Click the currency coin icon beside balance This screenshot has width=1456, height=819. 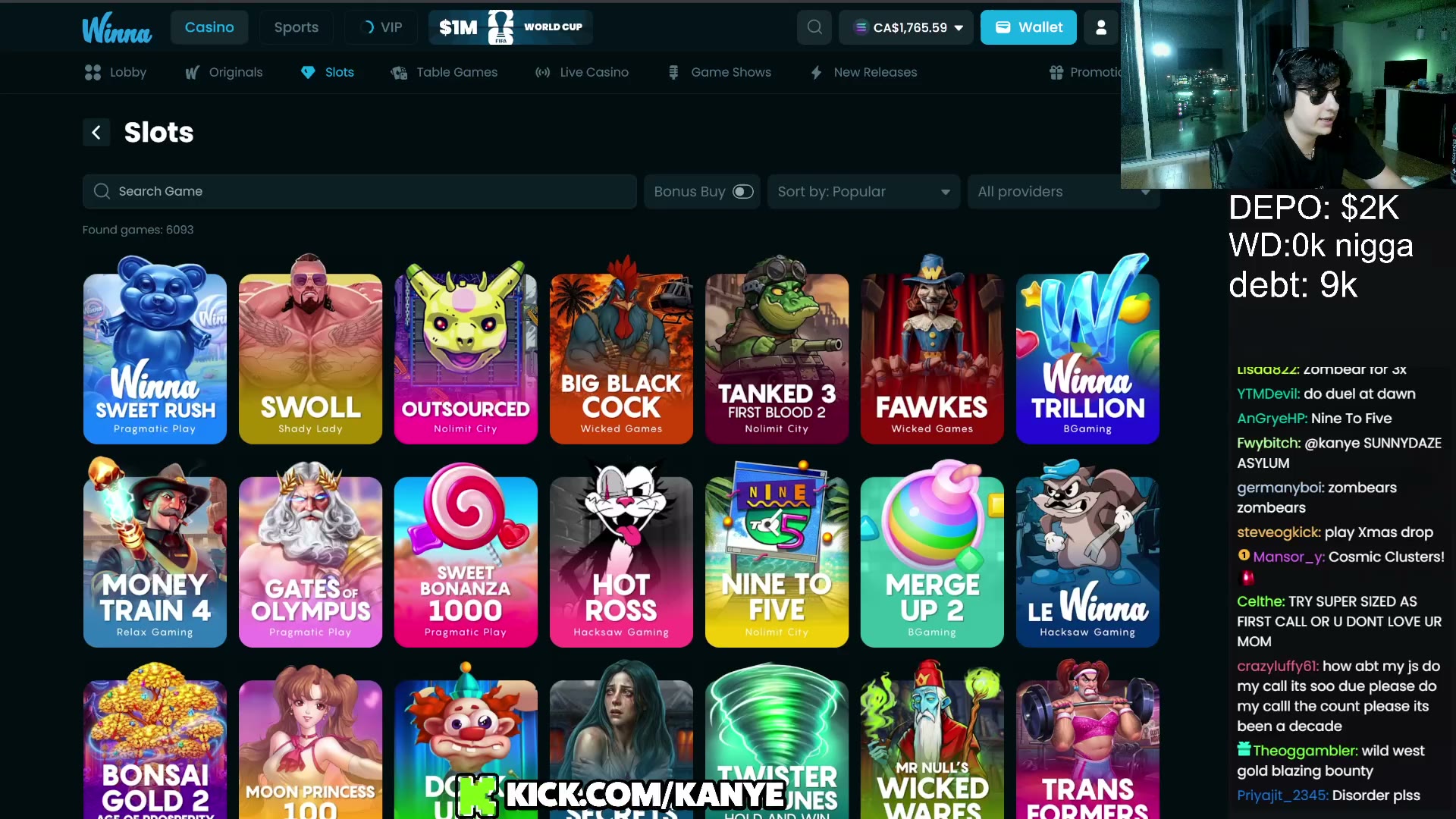click(861, 27)
